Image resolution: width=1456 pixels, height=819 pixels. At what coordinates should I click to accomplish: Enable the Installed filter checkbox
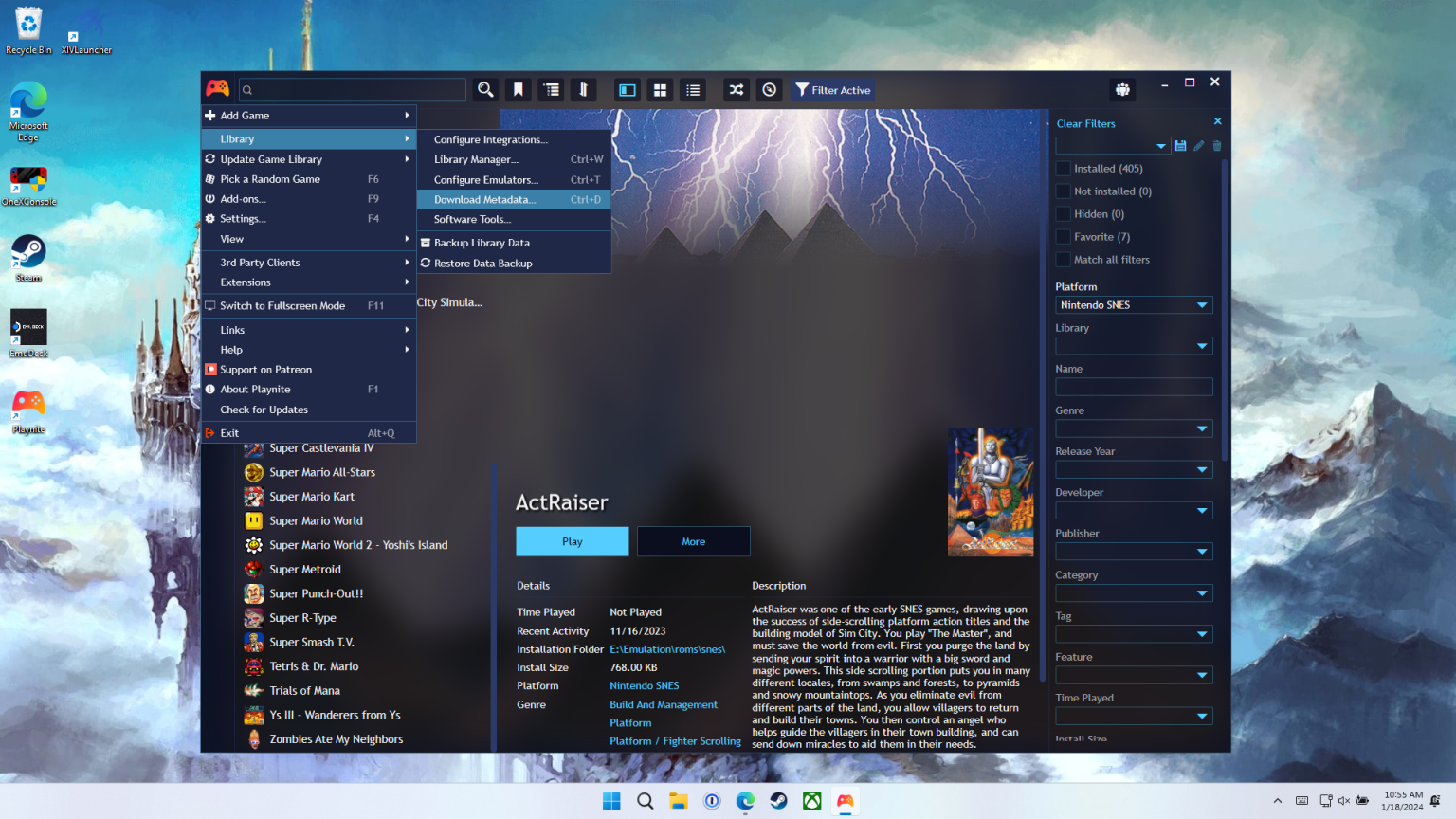(1063, 168)
